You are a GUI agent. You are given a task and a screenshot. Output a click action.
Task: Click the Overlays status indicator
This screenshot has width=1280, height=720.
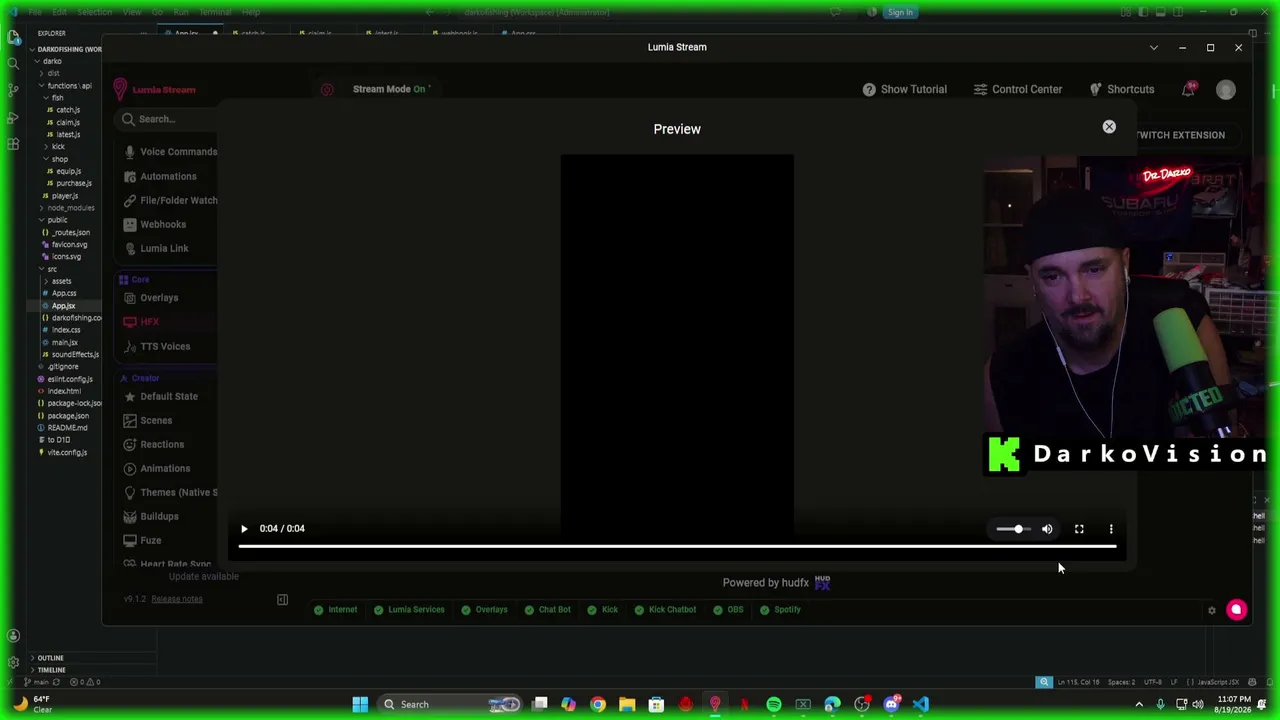tap(484, 610)
